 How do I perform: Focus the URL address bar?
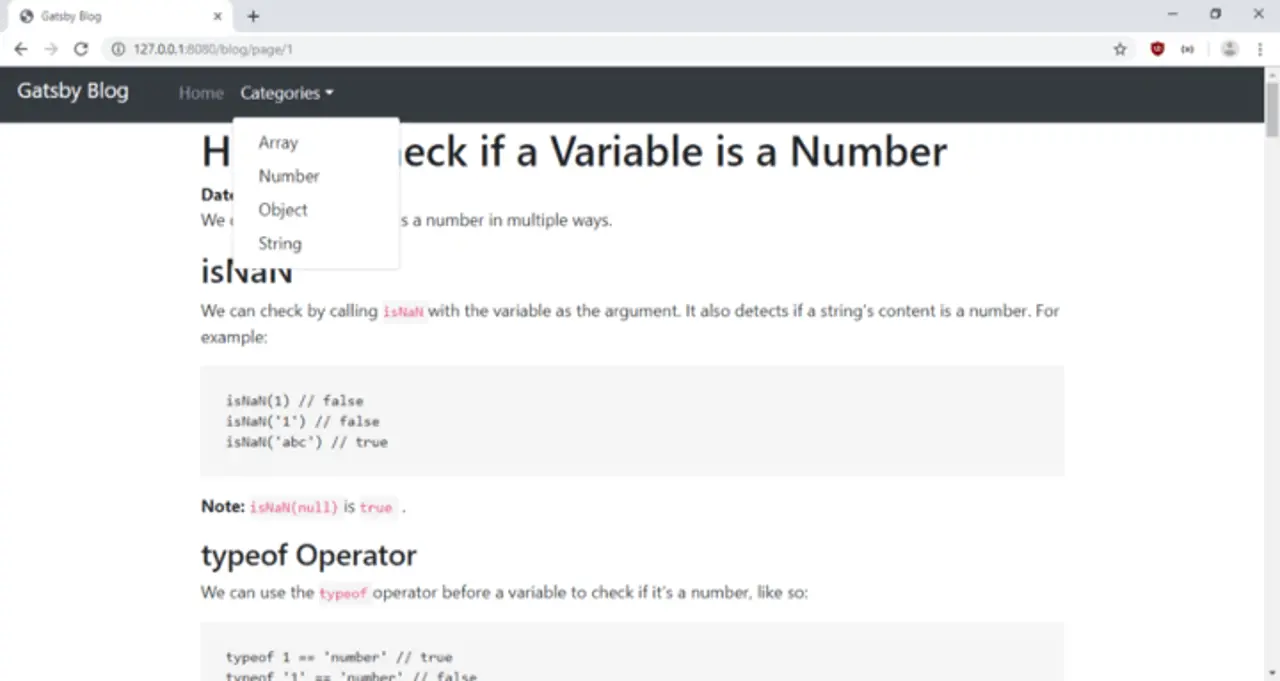coord(600,49)
